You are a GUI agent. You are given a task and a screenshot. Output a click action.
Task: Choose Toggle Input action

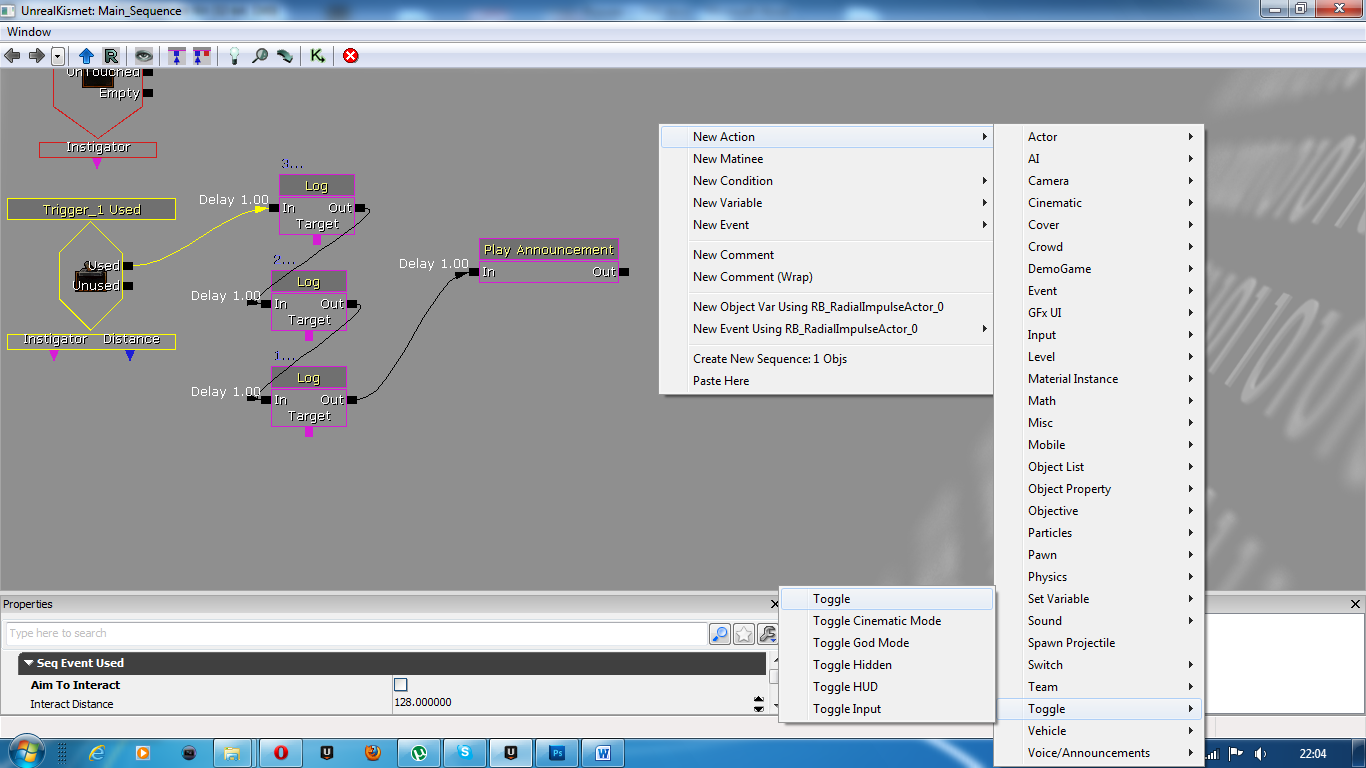click(887, 709)
